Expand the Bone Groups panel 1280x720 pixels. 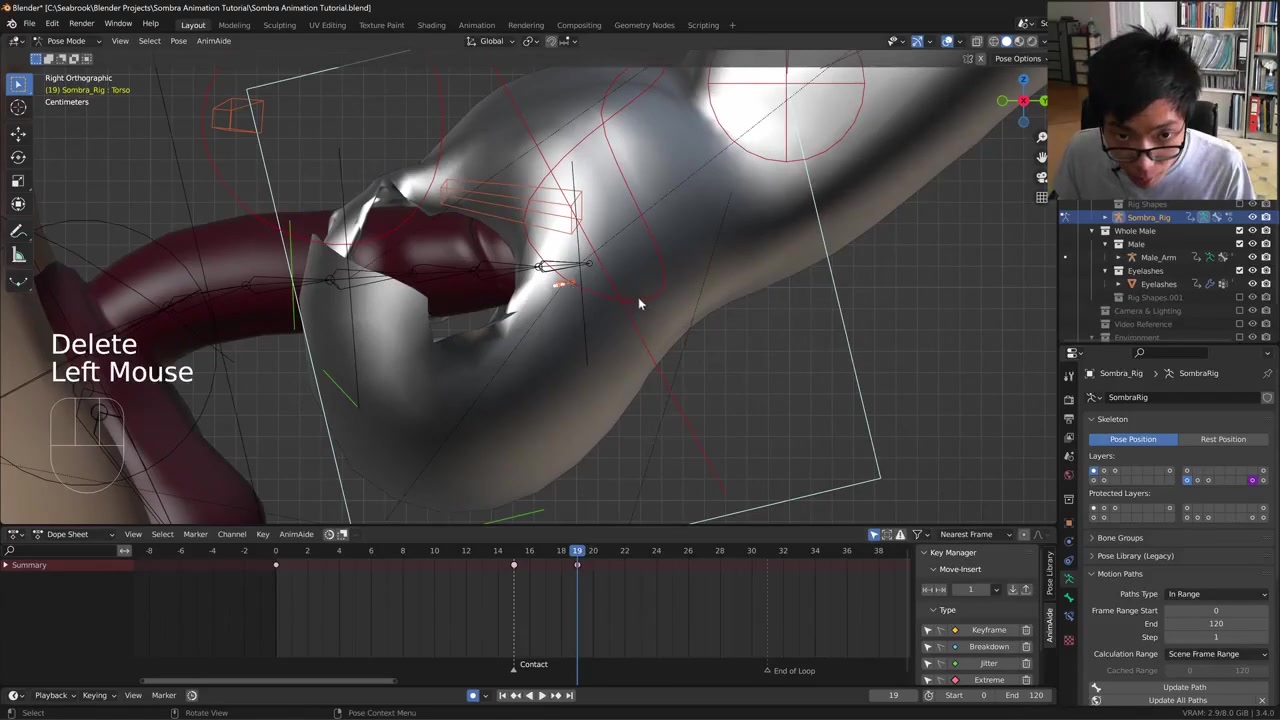coord(1119,538)
